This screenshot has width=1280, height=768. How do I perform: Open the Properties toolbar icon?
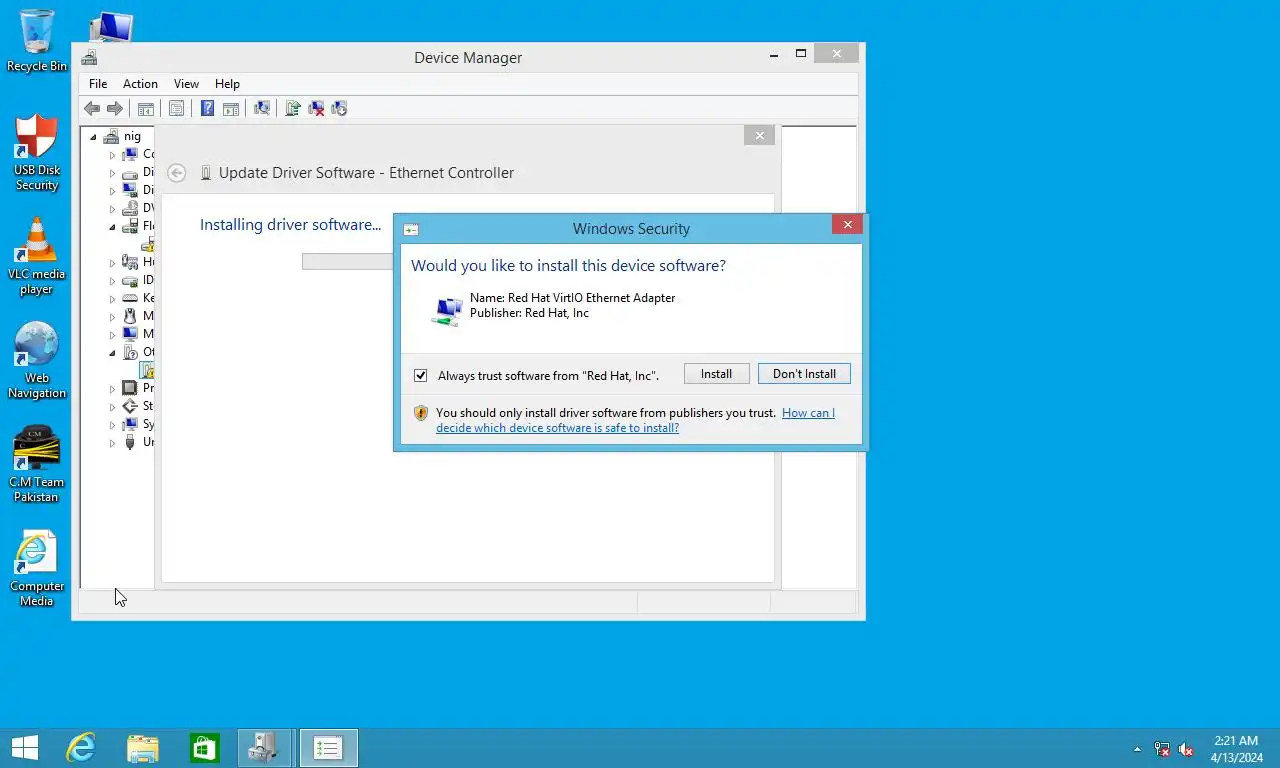[x=177, y=108]
